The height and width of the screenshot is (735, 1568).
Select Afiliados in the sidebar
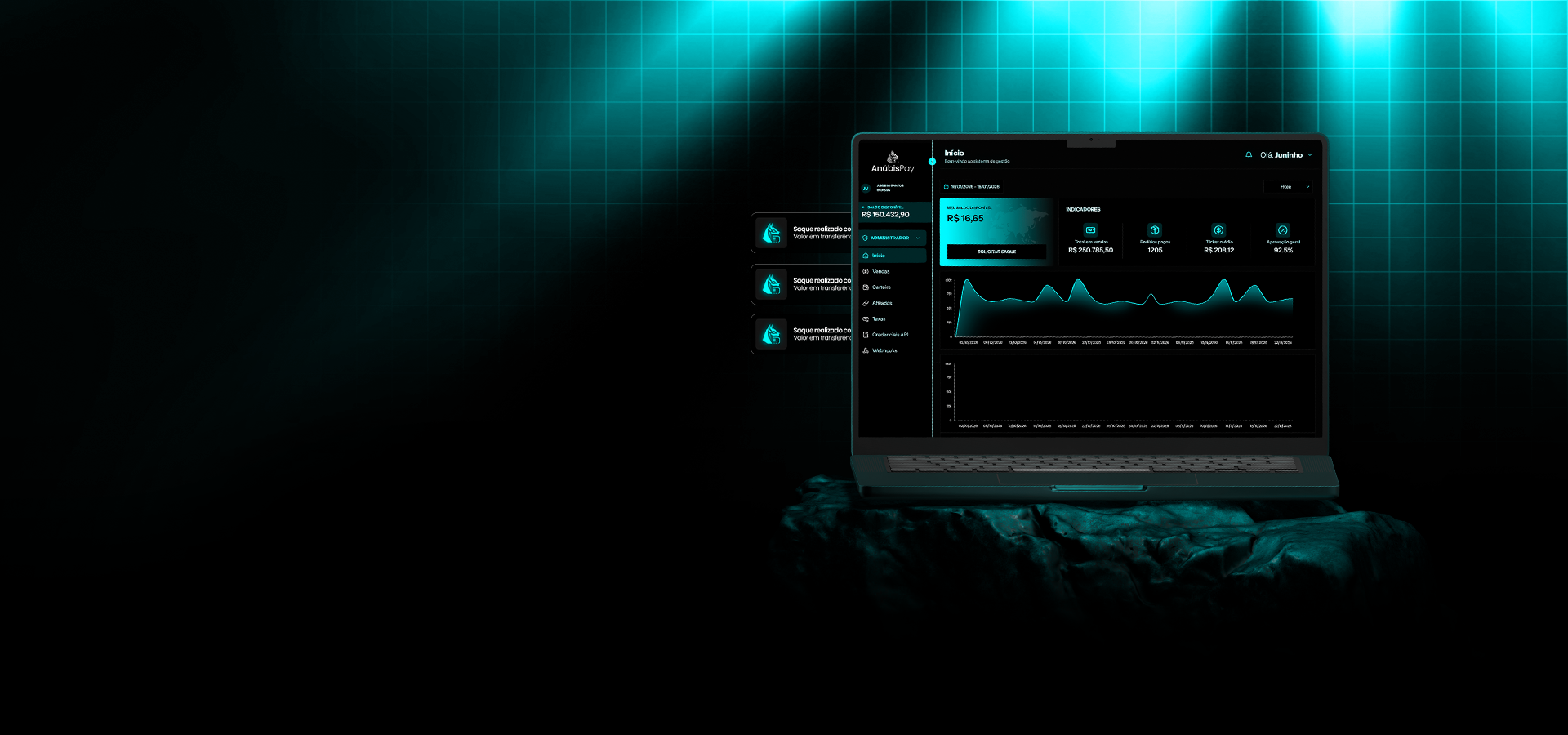coord(882,303)
